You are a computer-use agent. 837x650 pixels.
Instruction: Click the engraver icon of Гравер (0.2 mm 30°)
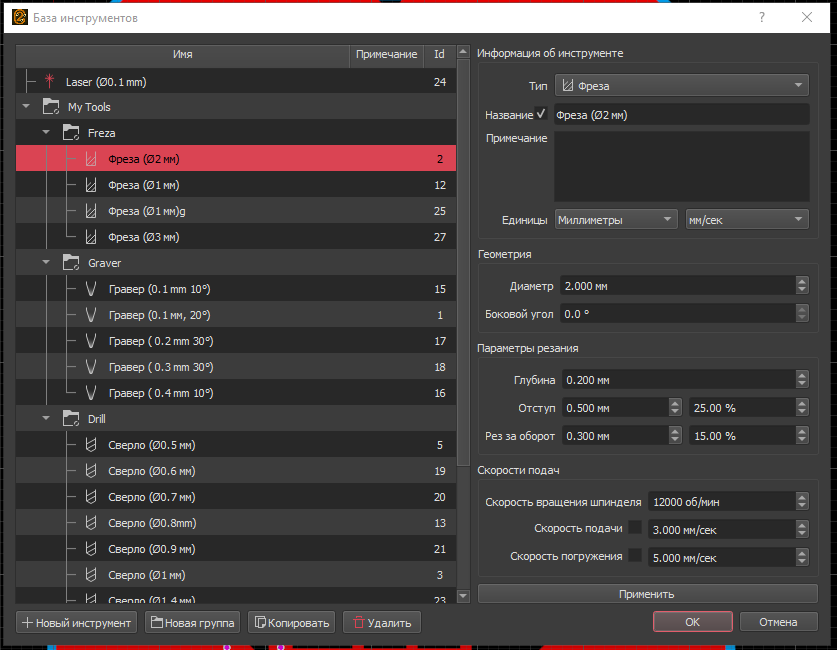[x=91, y=341]
